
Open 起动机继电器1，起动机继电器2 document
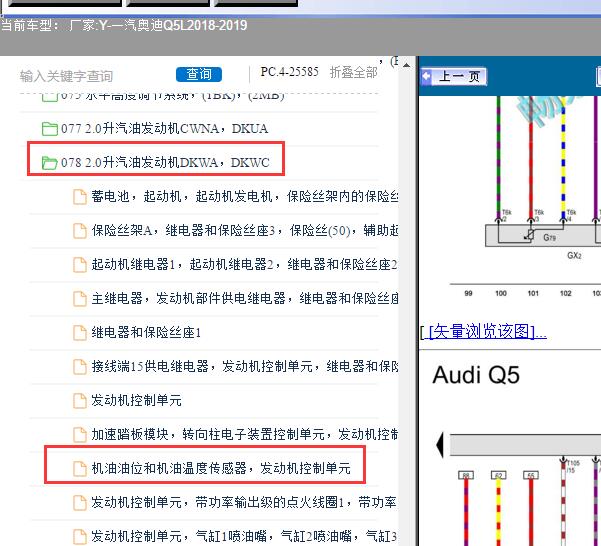coord(245,264)
